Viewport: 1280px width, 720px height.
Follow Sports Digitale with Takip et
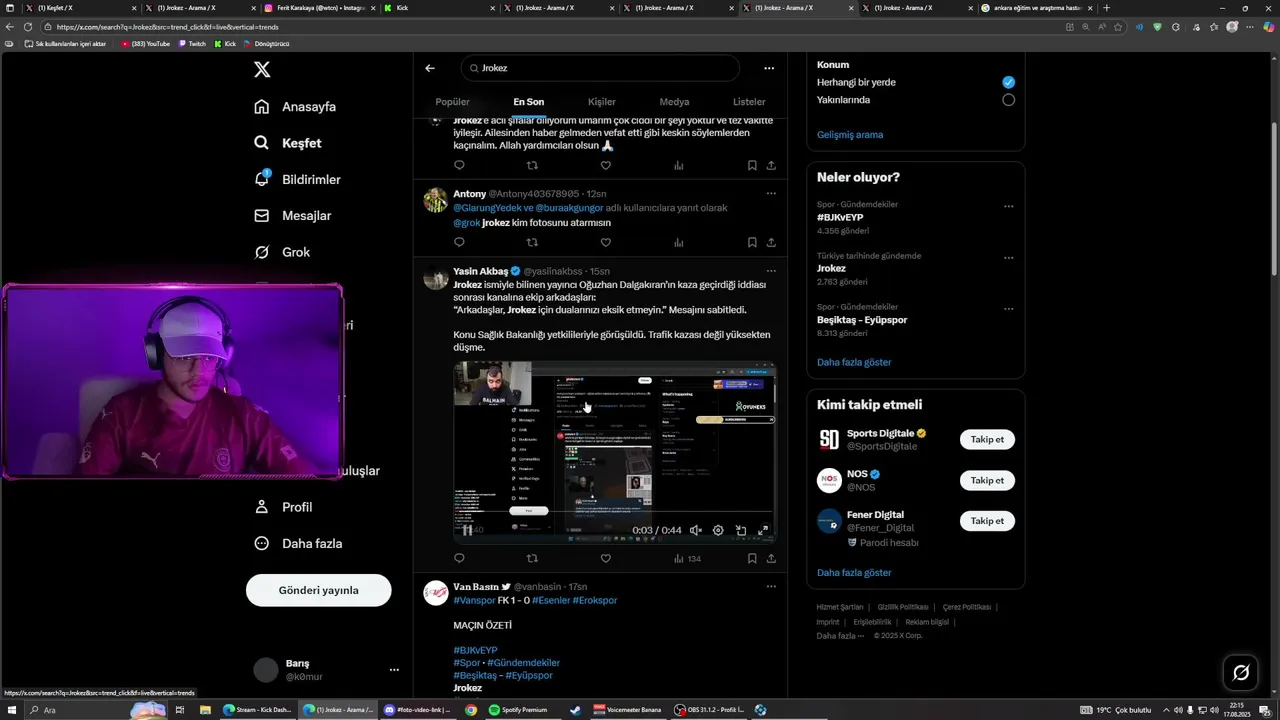pyautogui.click(x=987, y=439)
